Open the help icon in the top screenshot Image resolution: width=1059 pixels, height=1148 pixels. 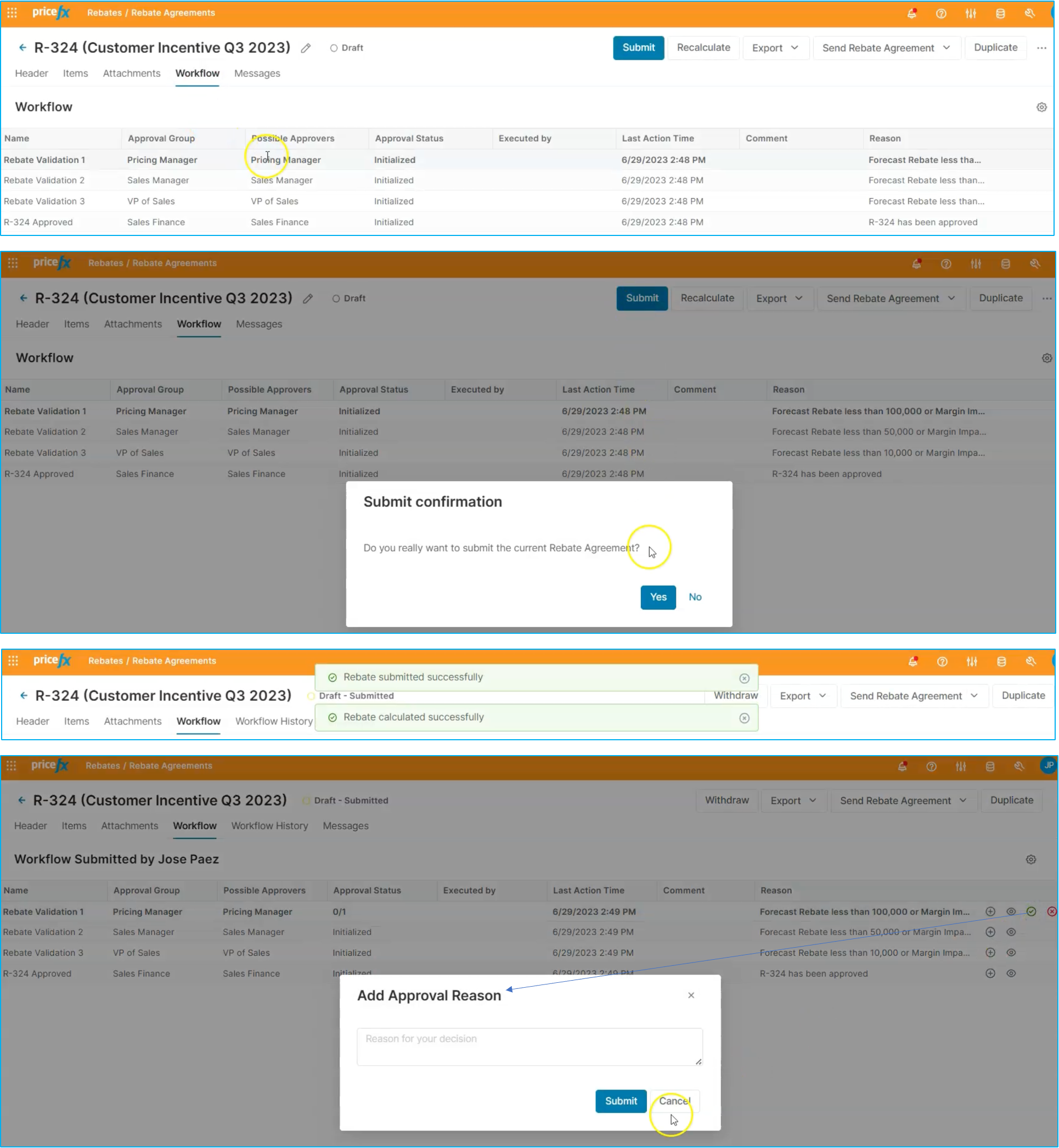coord(941,13)
